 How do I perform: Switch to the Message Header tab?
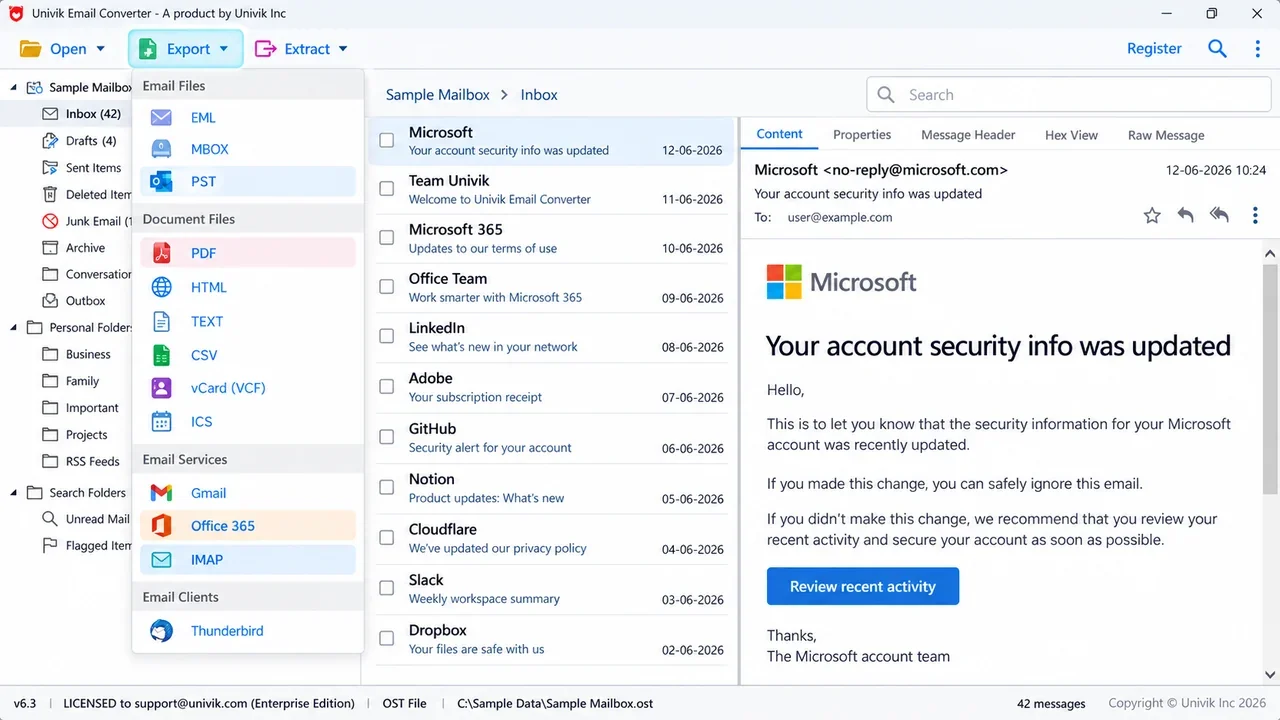968,135
